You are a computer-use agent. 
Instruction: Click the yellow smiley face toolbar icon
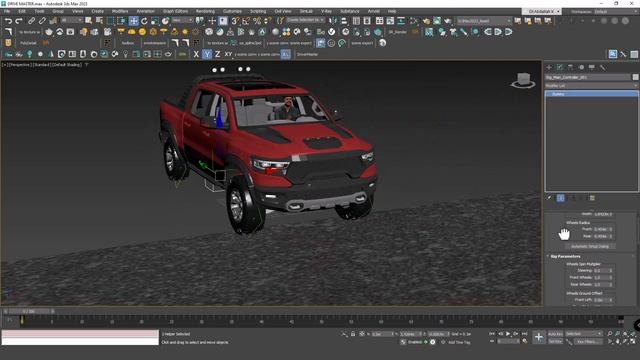pyautogui.click(x=142, y=32)
